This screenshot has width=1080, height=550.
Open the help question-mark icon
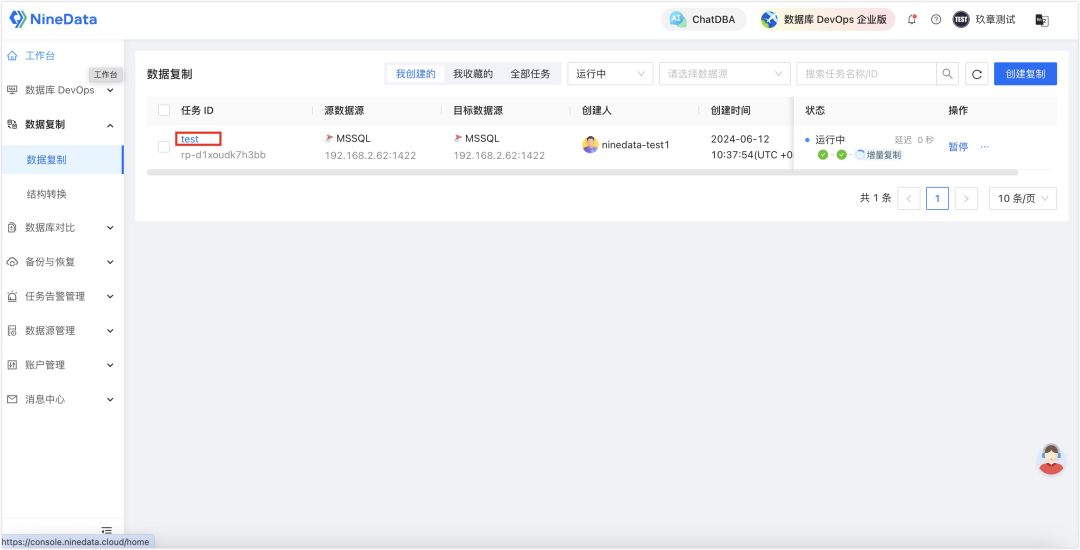(x=935, y=19)
